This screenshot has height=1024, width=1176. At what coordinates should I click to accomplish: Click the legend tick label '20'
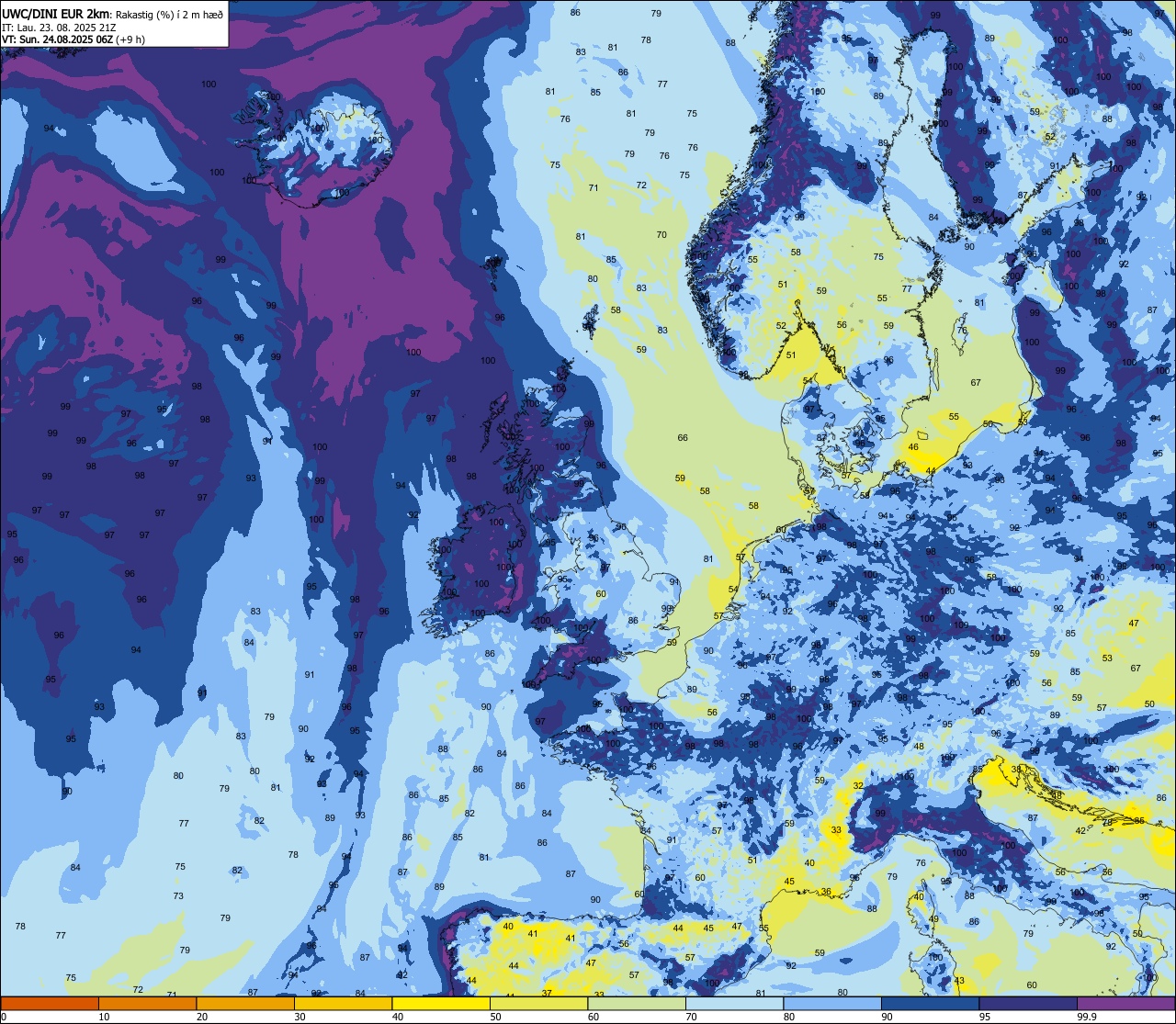[202, 1017]
